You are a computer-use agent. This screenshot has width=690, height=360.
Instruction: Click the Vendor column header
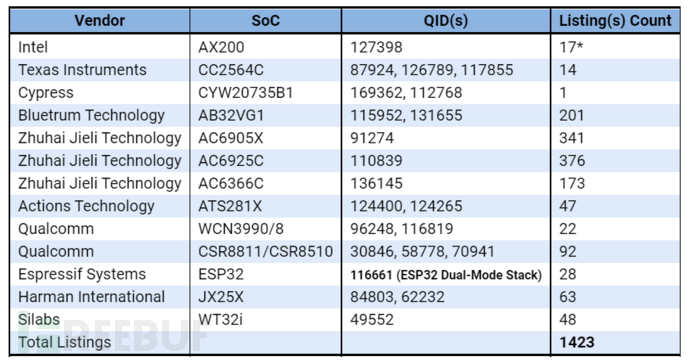click(x=99, y=21)
